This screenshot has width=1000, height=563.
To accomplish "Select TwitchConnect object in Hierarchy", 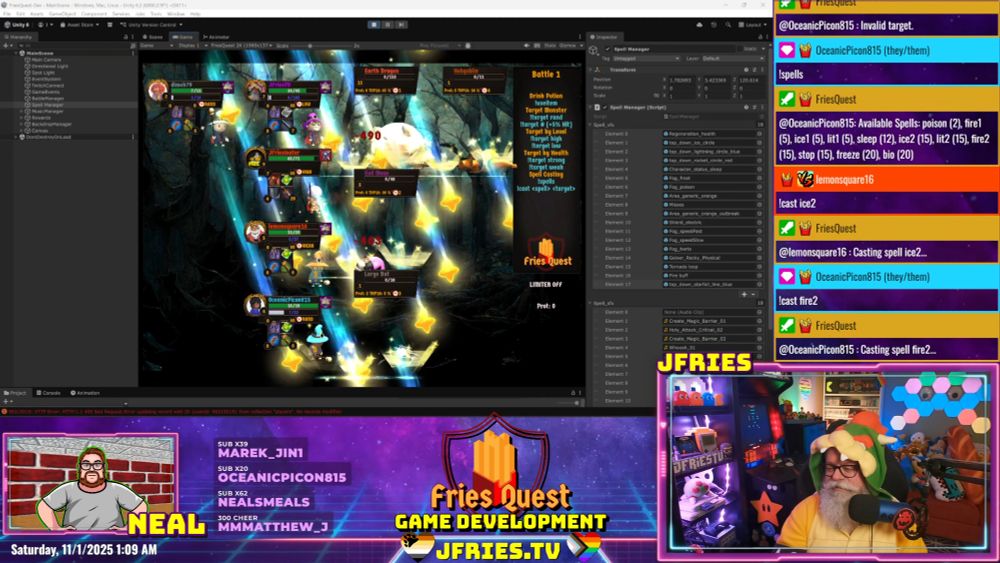I will point(47,85).
